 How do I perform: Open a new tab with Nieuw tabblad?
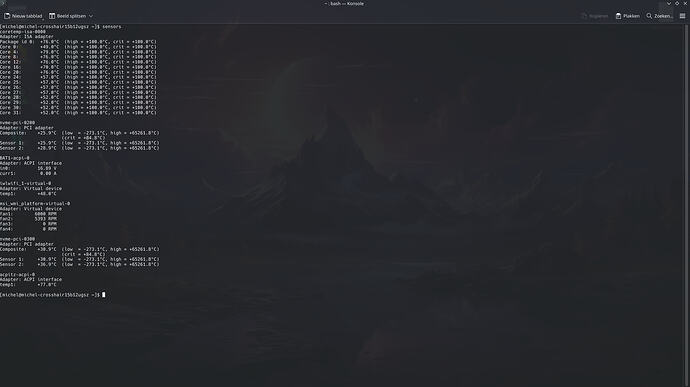pyautogui.click(x=23, y=16)
